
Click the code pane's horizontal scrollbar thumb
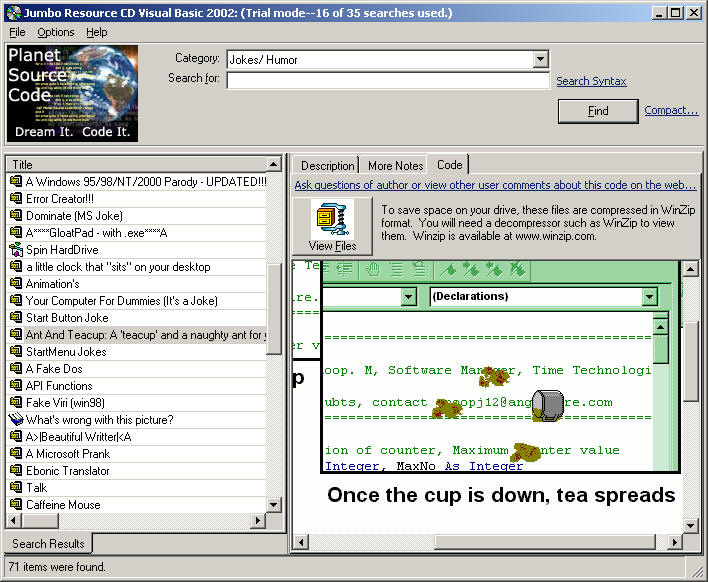pos(545,541)
